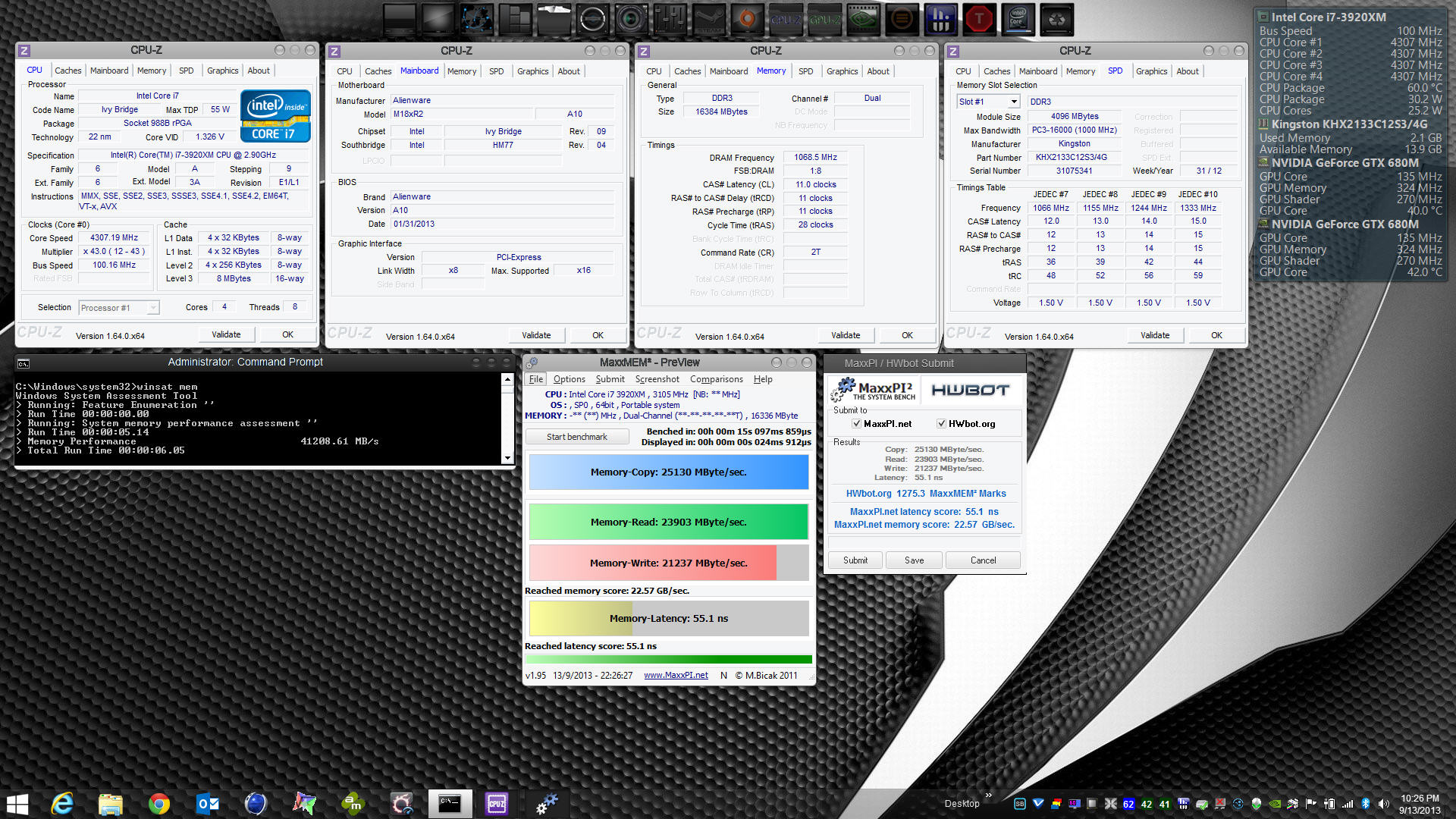Open the Windows Start button
Viewport: 1456px width, 819px height.
17,804
